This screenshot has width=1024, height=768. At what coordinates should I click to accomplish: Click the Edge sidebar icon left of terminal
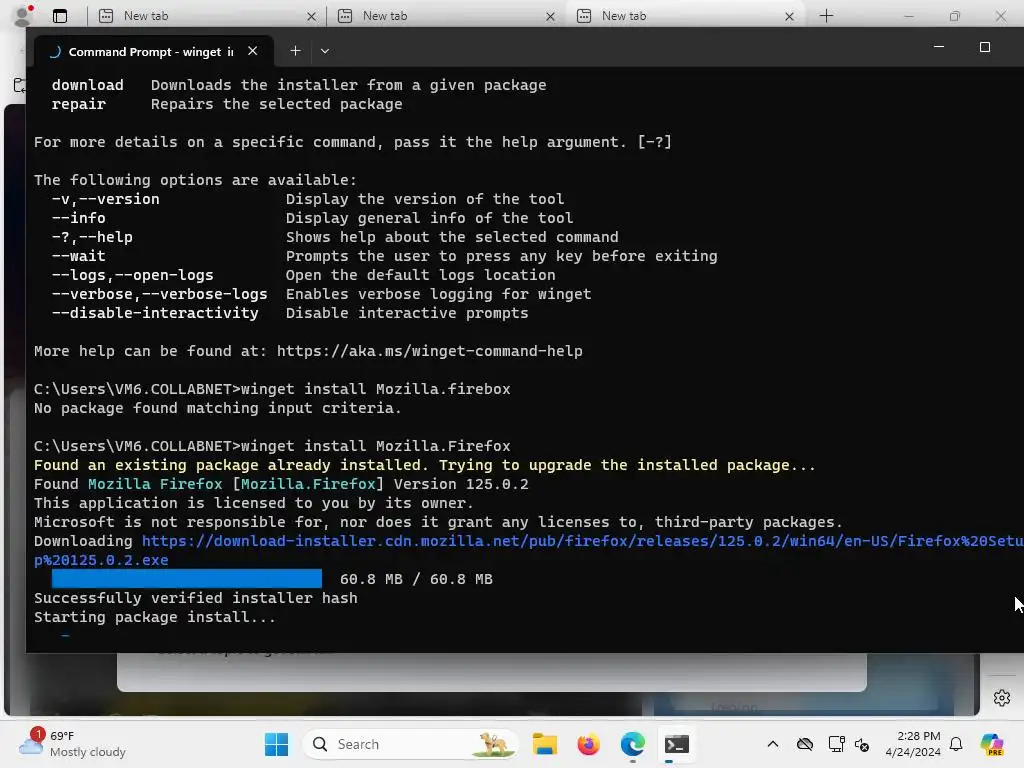pyautogui.click(x=19, y=85)
